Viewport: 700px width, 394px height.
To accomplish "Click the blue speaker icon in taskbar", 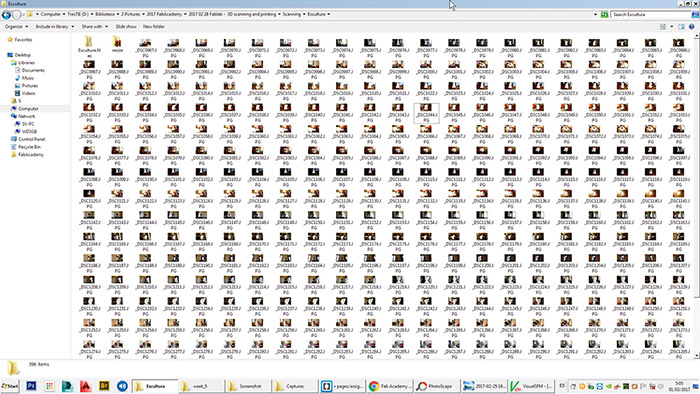I will [x=122, y=386].
